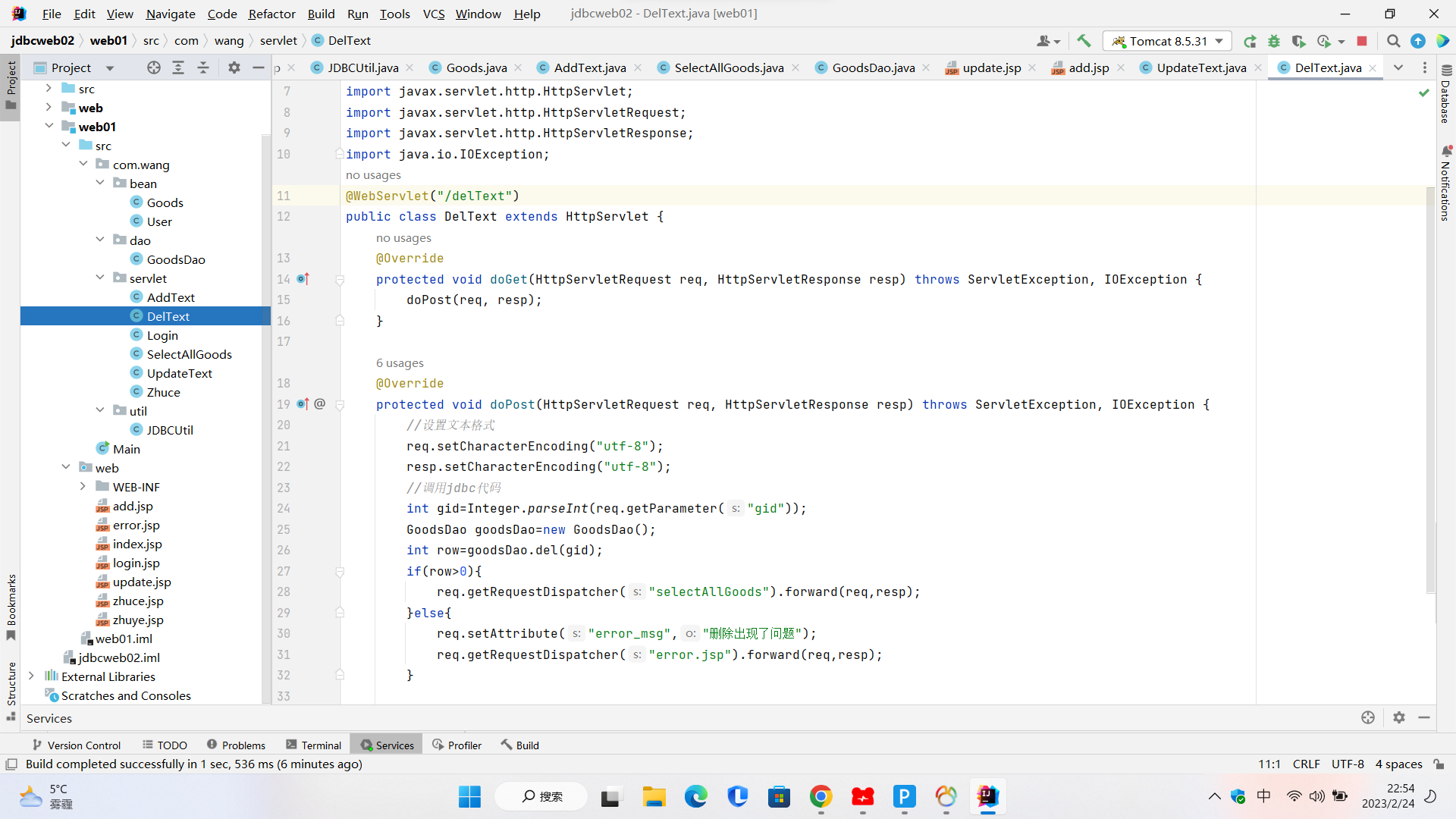This screenshot has width=1456, height=819.
Task: Hide the Services panel minus icon
Action: 1424,717
